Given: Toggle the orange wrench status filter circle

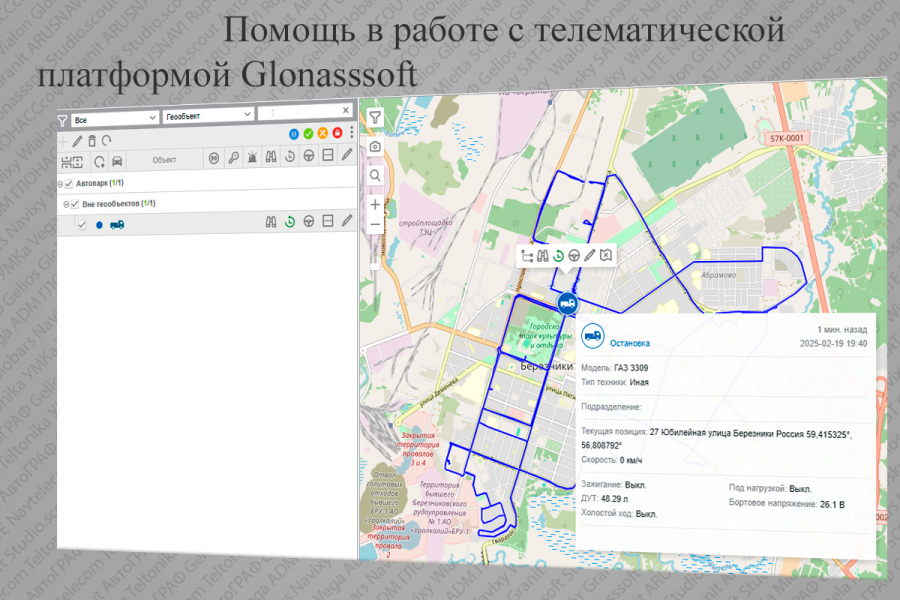Looking at the screenshot, I should [323, 133].
